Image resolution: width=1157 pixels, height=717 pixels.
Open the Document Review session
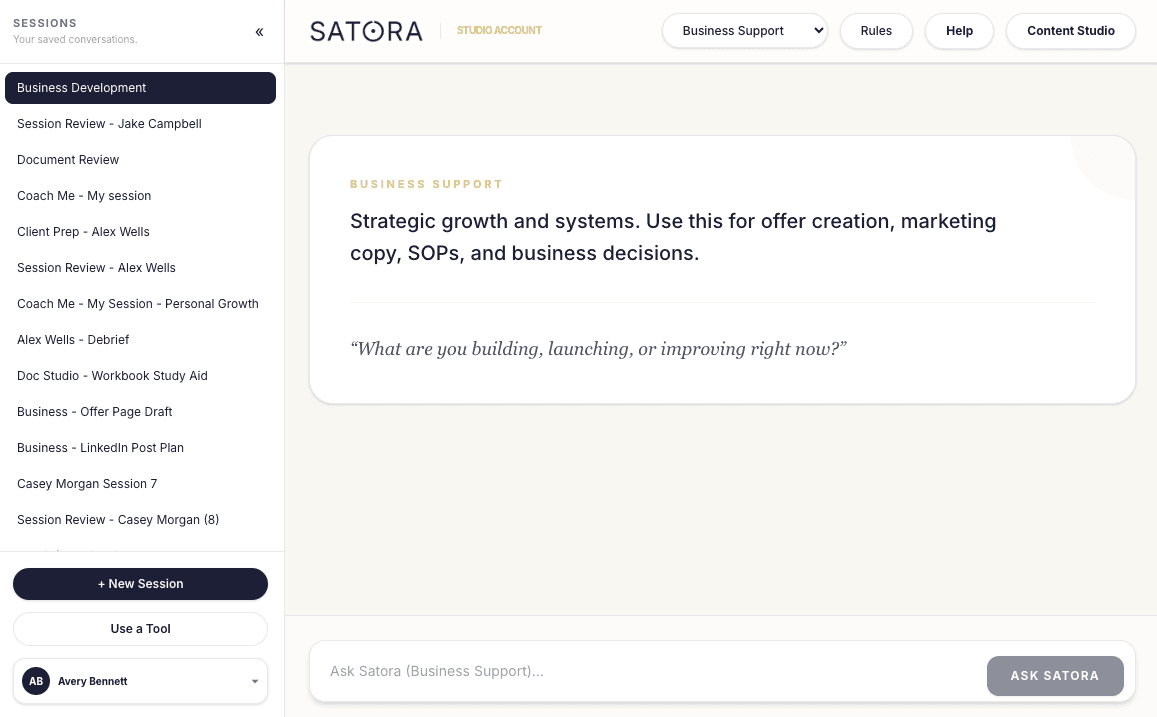pyautogui.click(x=140, y=160)
